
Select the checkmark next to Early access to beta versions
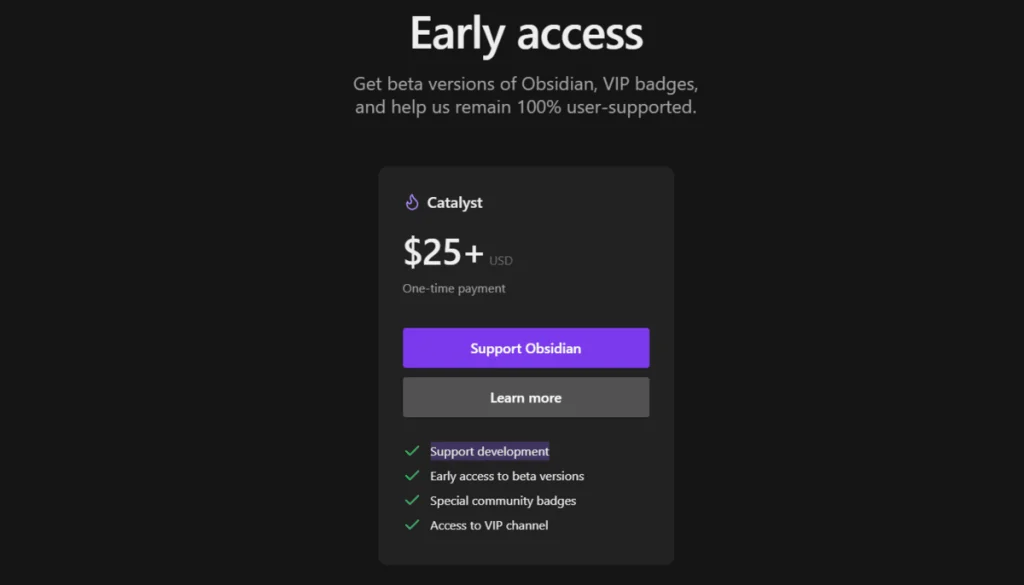point(412,475)
